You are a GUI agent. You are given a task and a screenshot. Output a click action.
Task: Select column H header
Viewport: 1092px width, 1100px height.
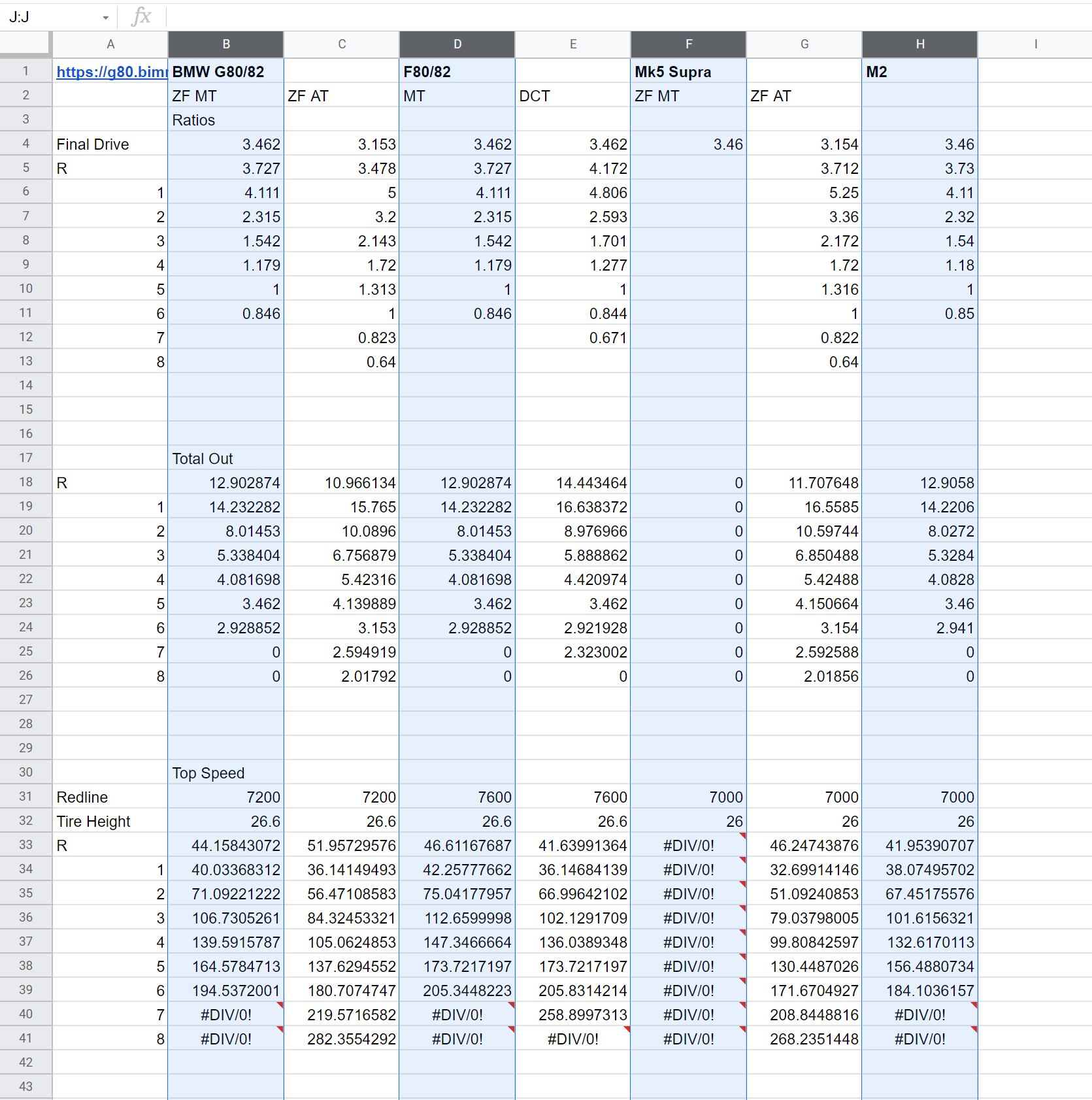(920, 44)
